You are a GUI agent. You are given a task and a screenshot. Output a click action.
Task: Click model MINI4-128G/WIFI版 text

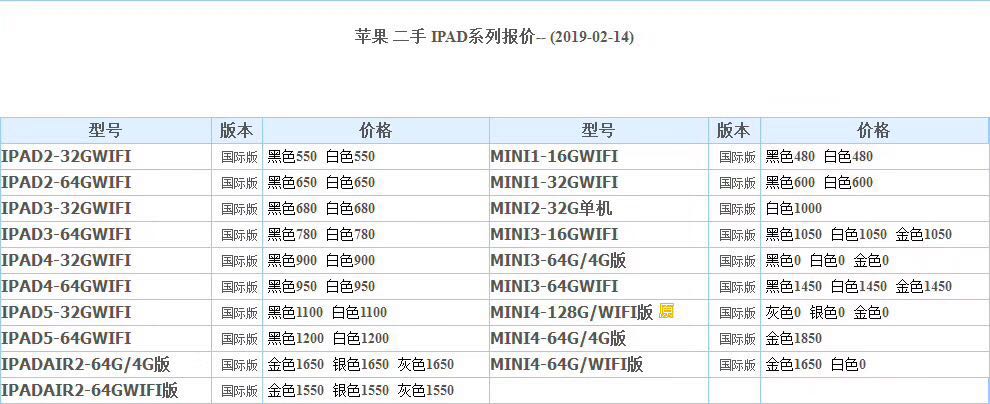[x=571, y=312]
